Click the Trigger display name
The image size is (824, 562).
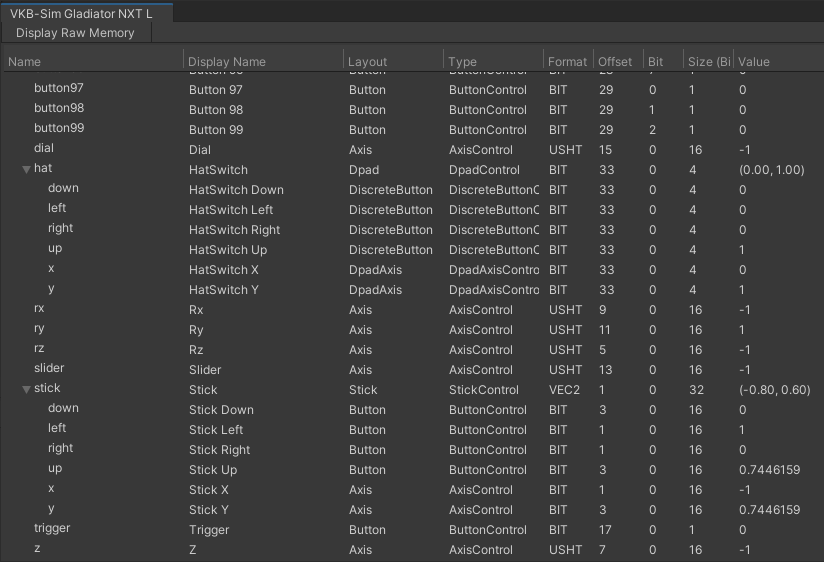point(209,529)
